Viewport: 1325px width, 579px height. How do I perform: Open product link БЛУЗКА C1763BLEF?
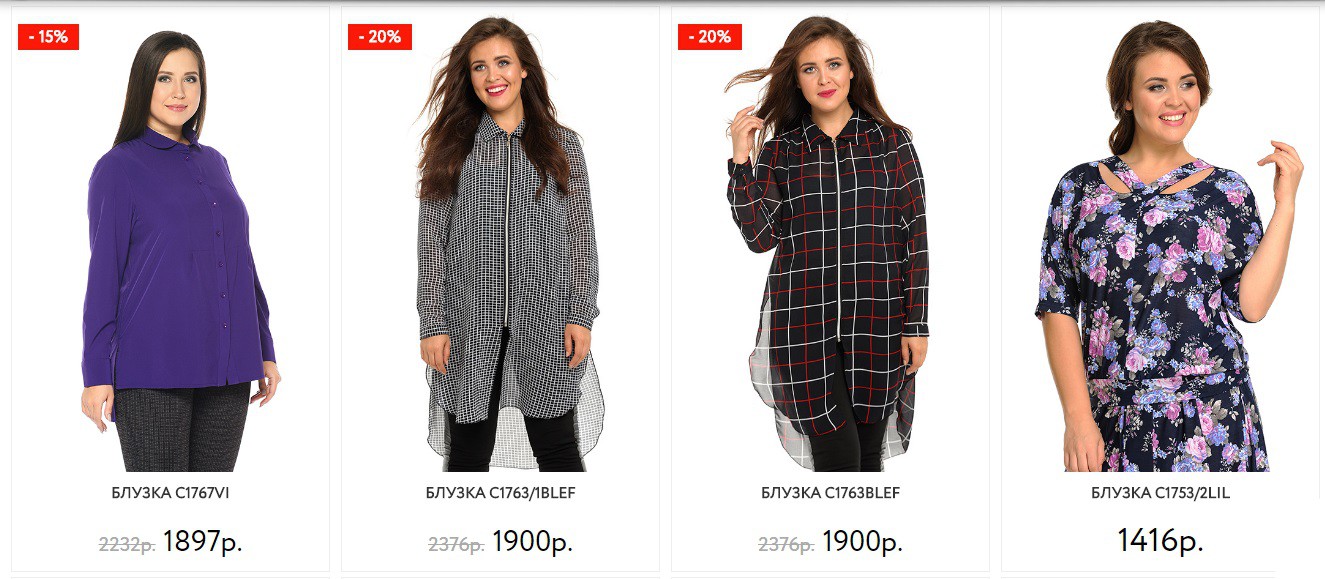click(x=831, y=493)
